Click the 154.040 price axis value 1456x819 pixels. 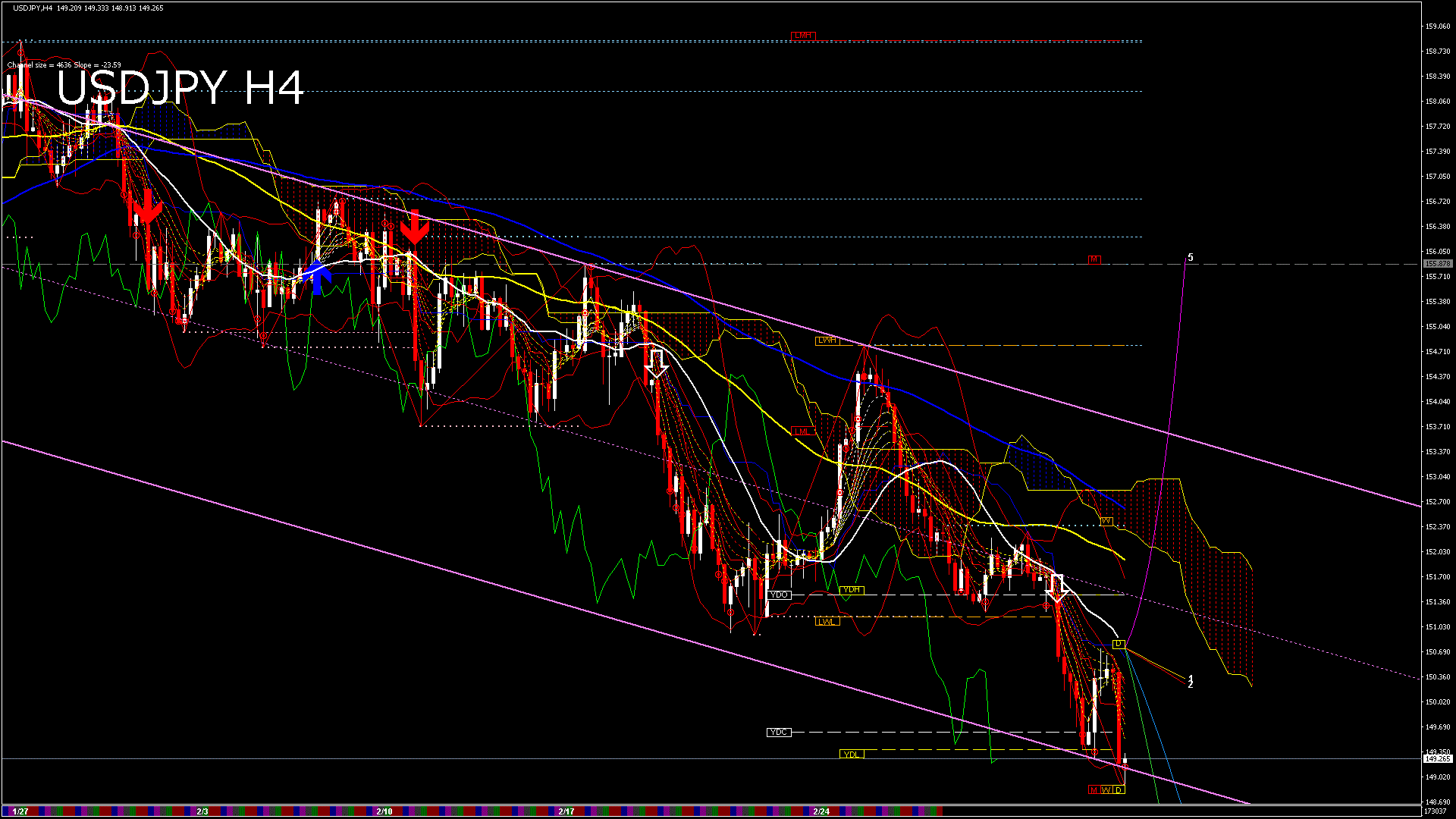pyautogui.click(x=1438, y=401)
